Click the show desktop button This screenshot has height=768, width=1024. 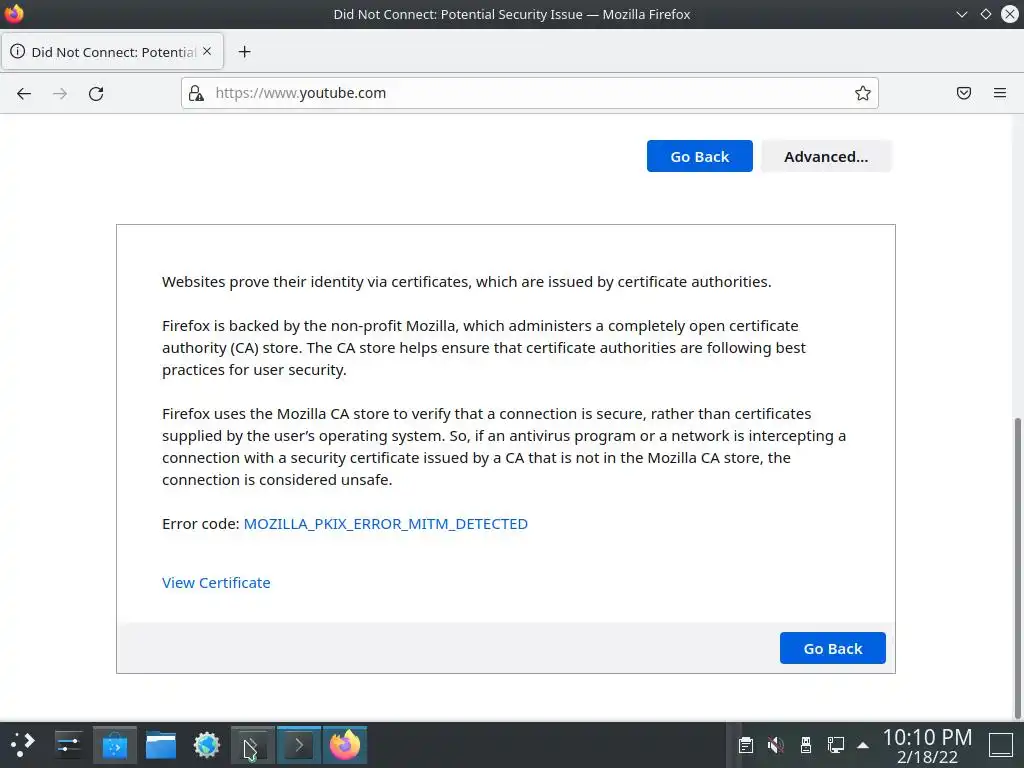pos(1000,744)
